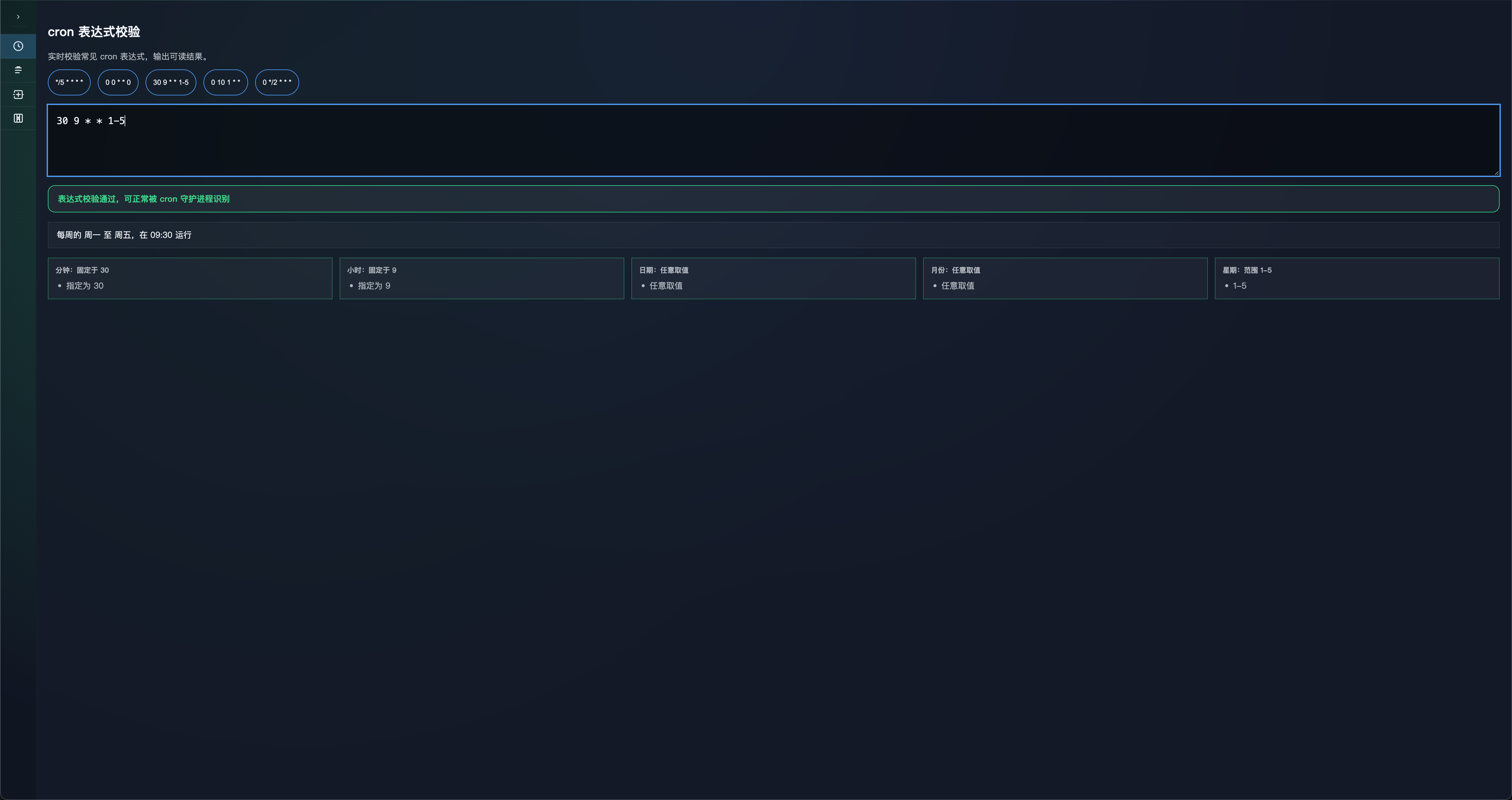Open the column layout sidebar tool
Image resolution: width=1512 pixels, height=800 pixels.
tap(18, 119)
